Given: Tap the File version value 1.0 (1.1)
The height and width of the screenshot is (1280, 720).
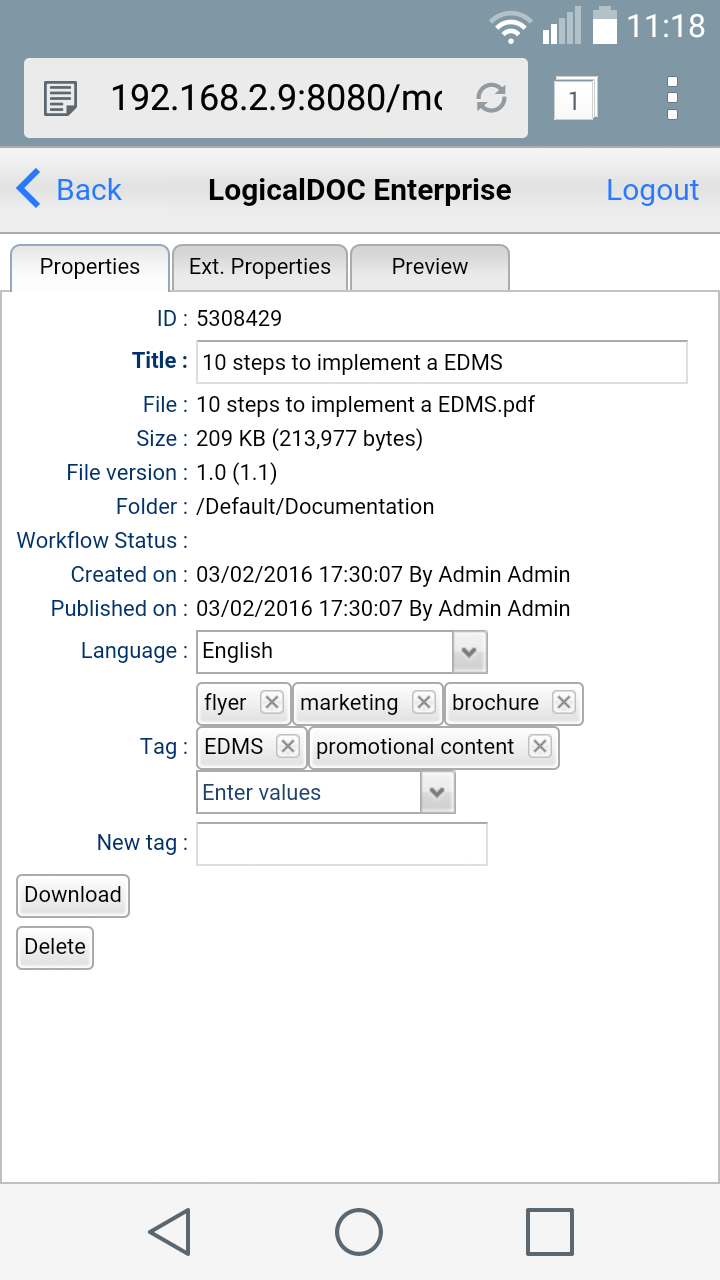Looking at the screenshot, I should 237,473.
